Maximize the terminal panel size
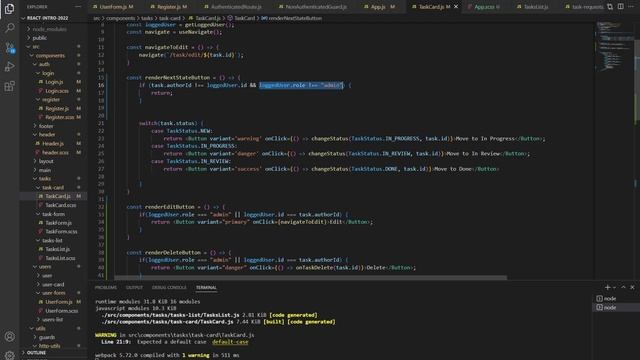The width and height of the screenshot is (640, 360). pos(623,287)
